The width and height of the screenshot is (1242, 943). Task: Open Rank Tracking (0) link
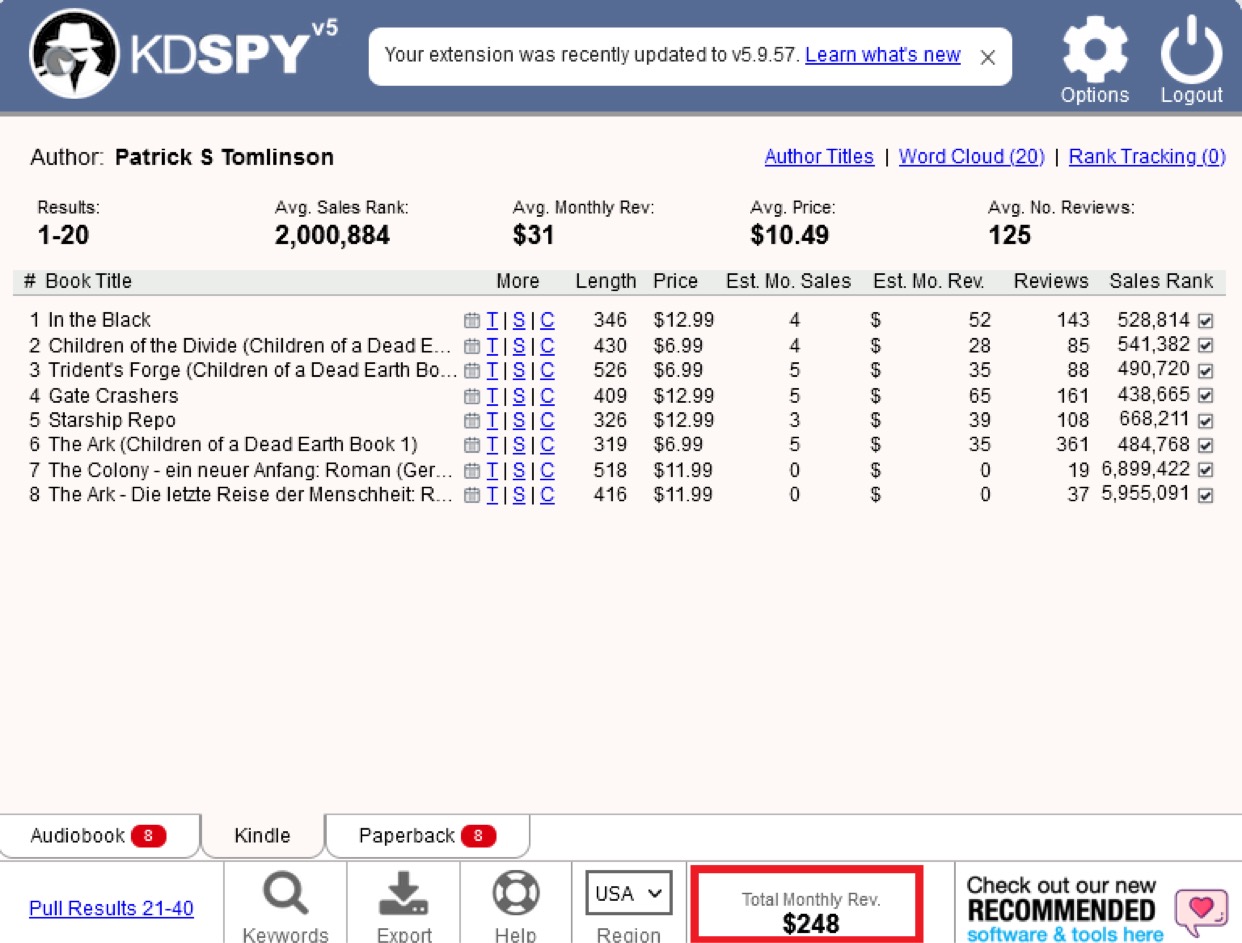[1147, 157]
